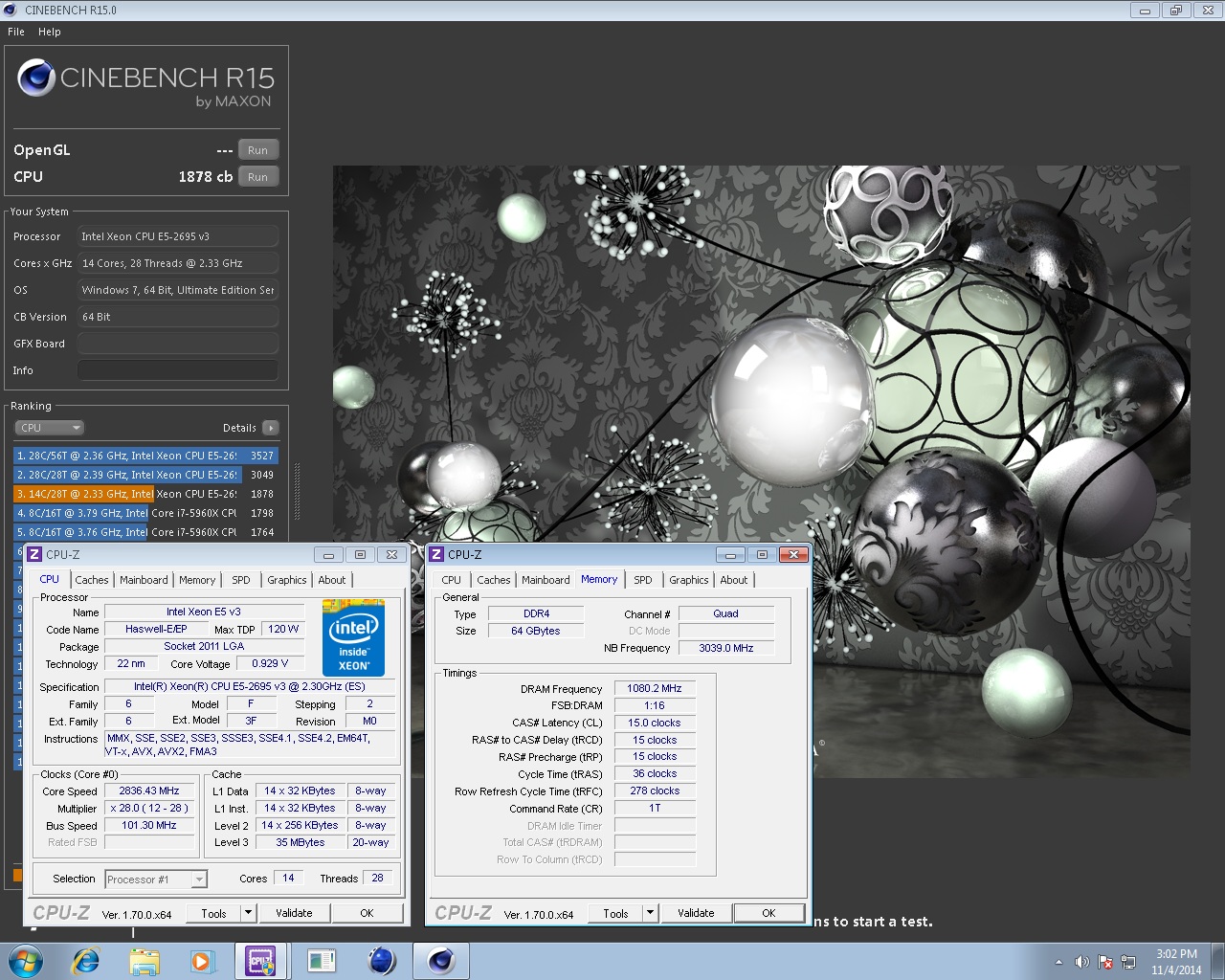
Task: Click the Specification text in CPU-Z
Action: (249, 686)
